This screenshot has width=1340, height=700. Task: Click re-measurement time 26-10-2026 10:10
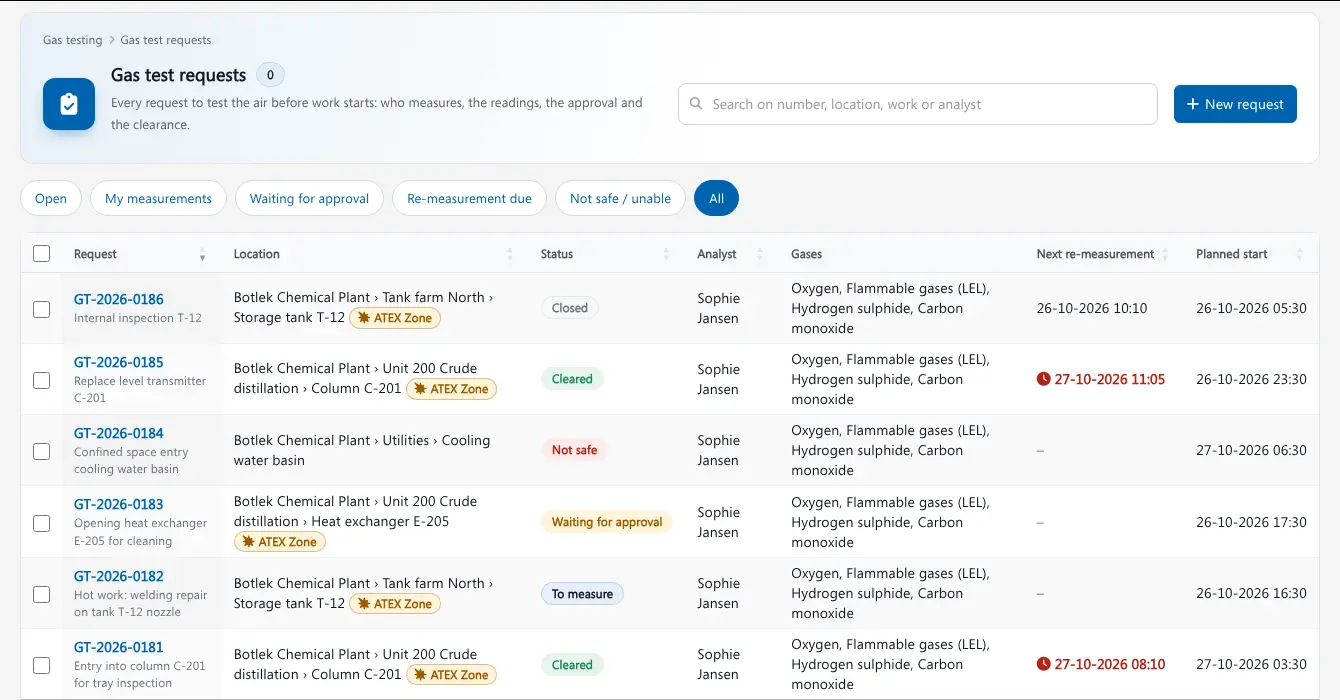tap(1092, 308)
